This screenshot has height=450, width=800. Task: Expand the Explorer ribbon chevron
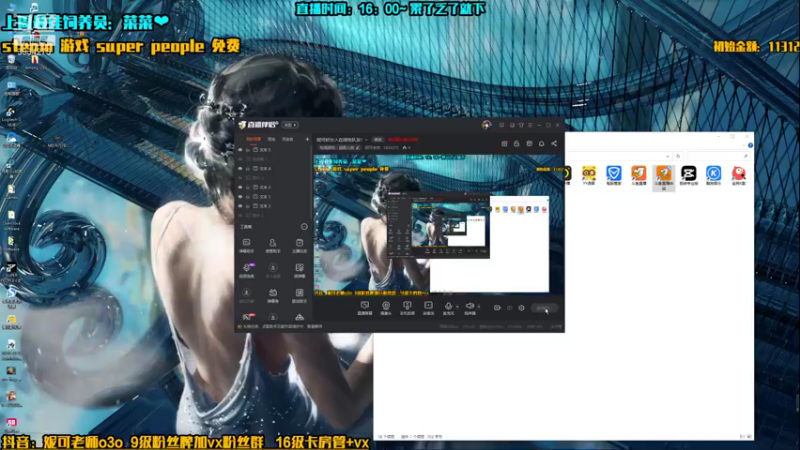point(744,145)
